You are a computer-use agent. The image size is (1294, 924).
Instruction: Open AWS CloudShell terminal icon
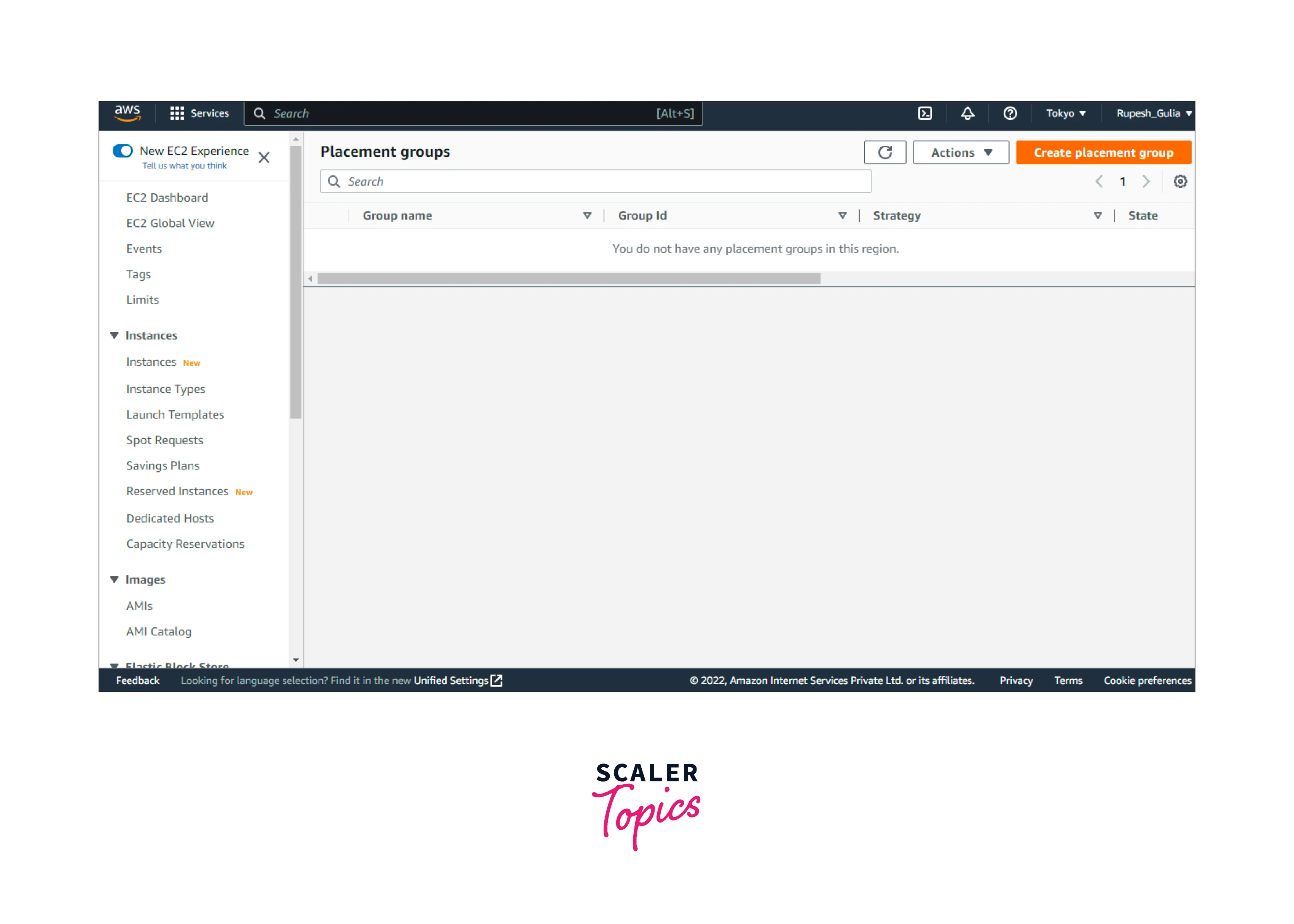(925, 113)
